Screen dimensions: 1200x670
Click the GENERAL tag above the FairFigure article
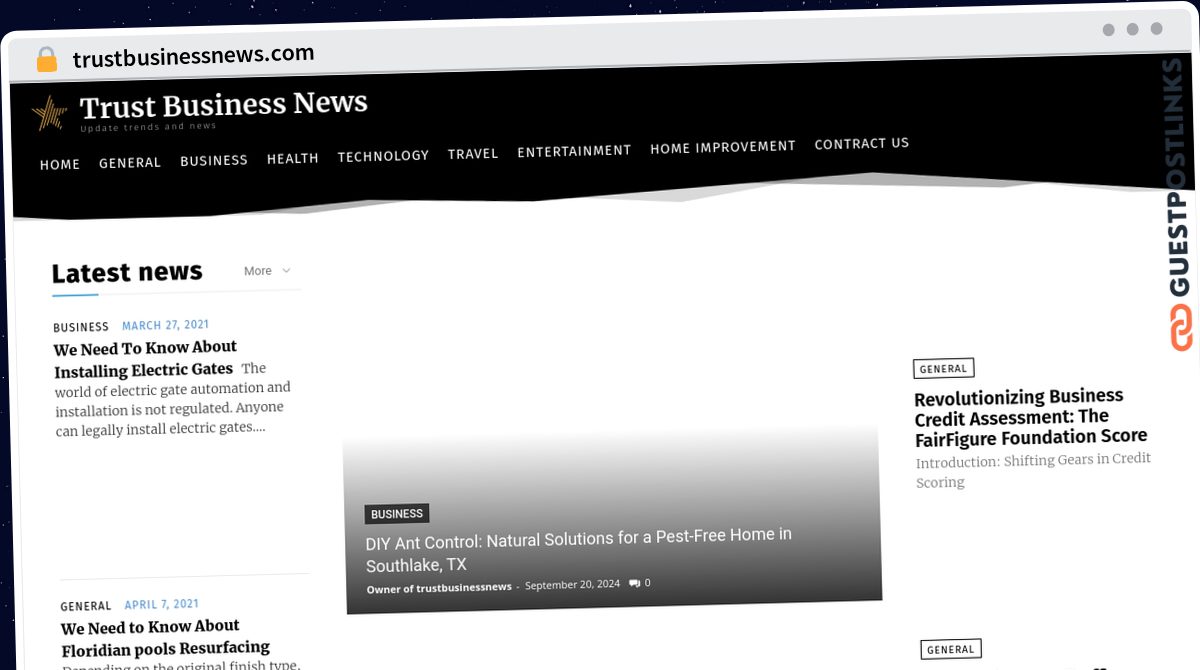click(x=944, y=369)
